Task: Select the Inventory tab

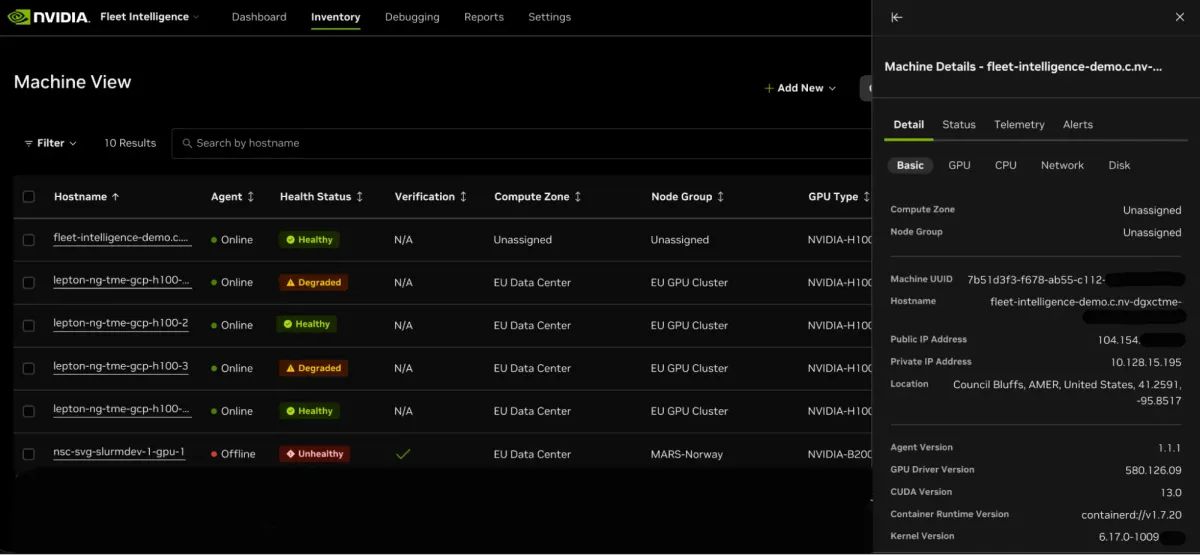Action: coord(335,17)
